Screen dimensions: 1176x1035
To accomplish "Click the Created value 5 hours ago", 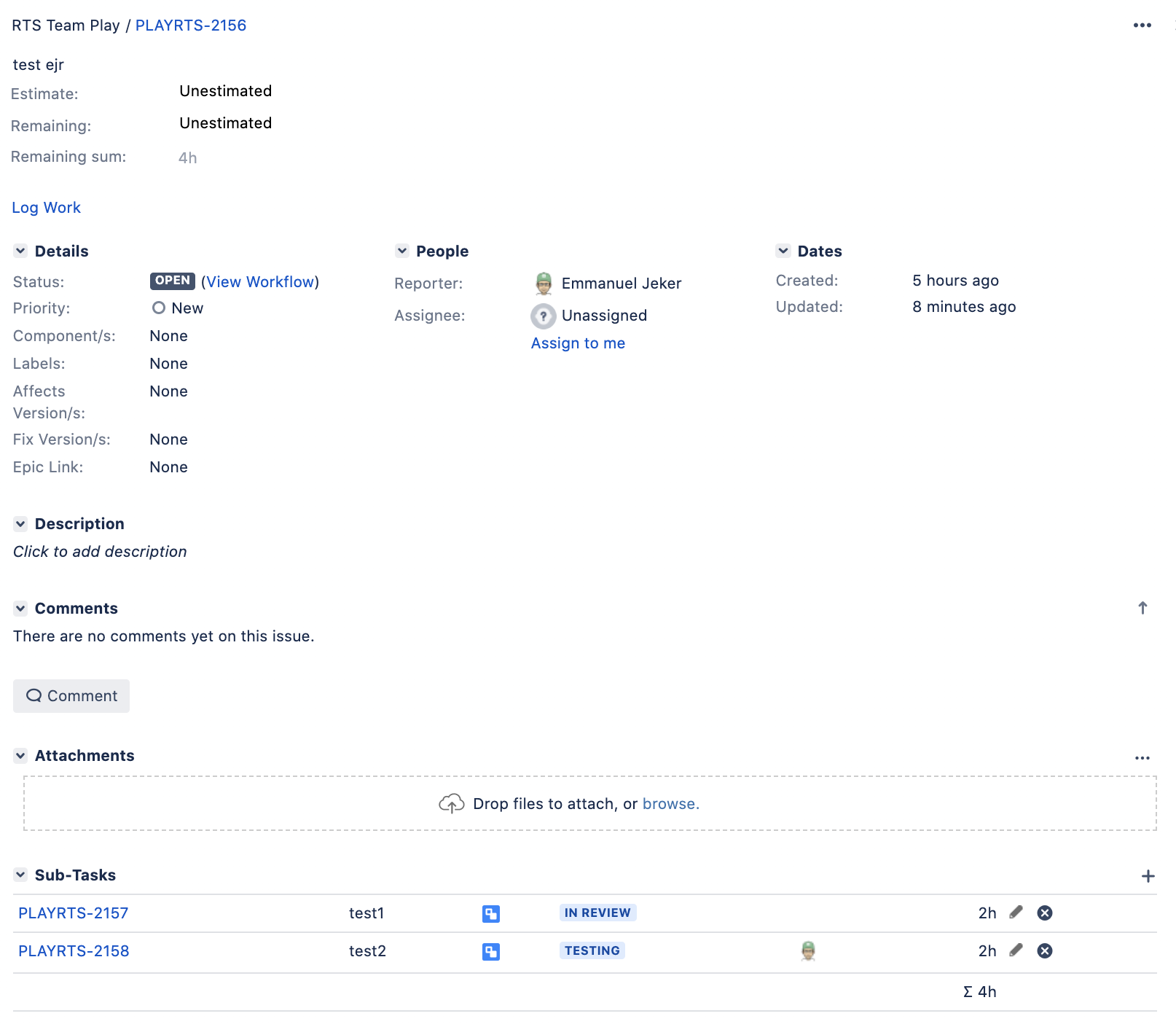I will [955, 281].
